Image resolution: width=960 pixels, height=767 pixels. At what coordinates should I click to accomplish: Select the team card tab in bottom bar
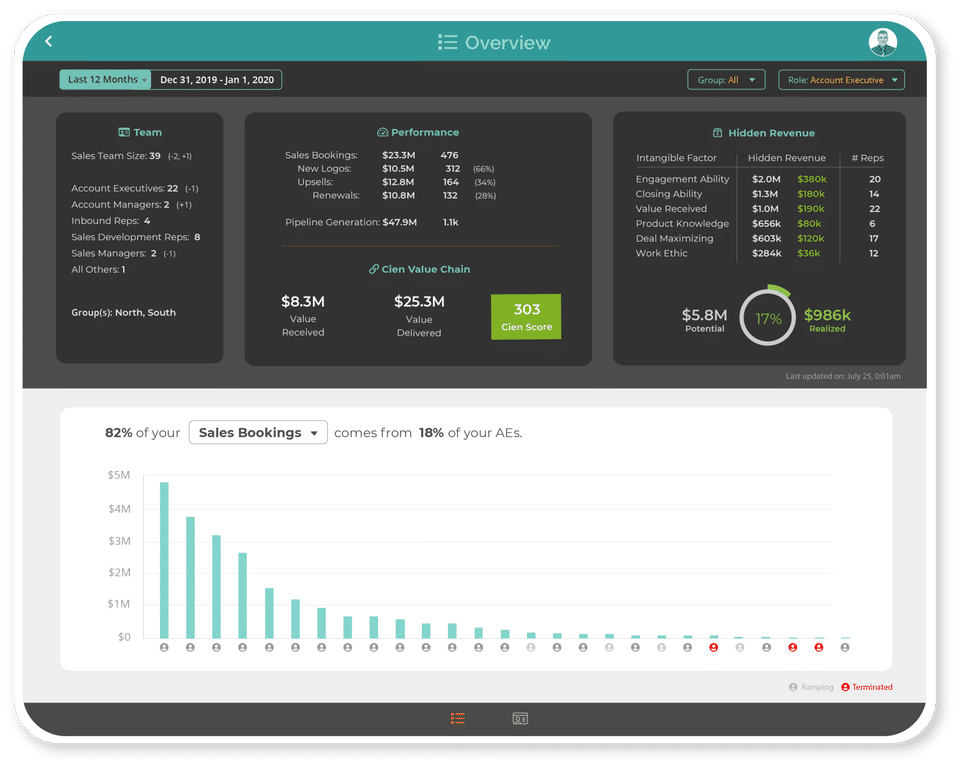click(x=520, y=718)
